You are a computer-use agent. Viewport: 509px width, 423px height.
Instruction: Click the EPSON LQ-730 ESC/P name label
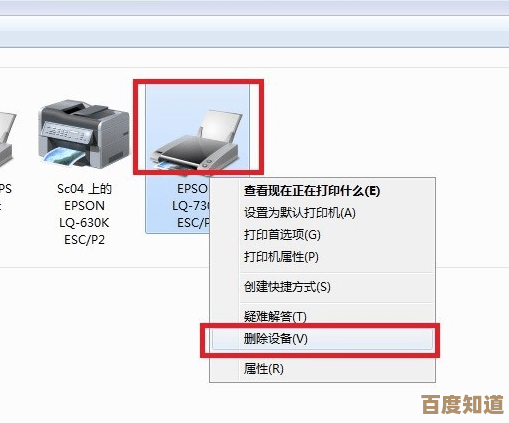click(x=191, y=206)
